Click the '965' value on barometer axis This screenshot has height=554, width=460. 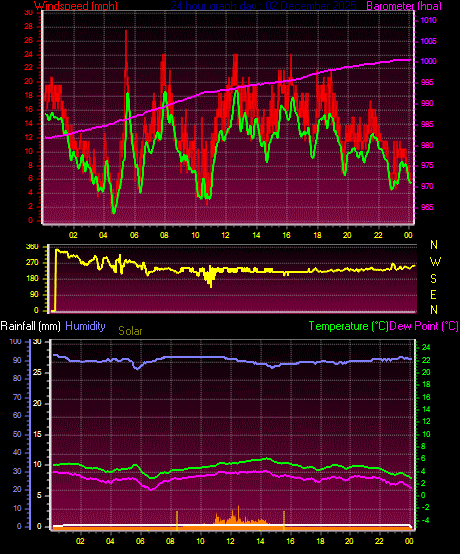click(427, 207)
